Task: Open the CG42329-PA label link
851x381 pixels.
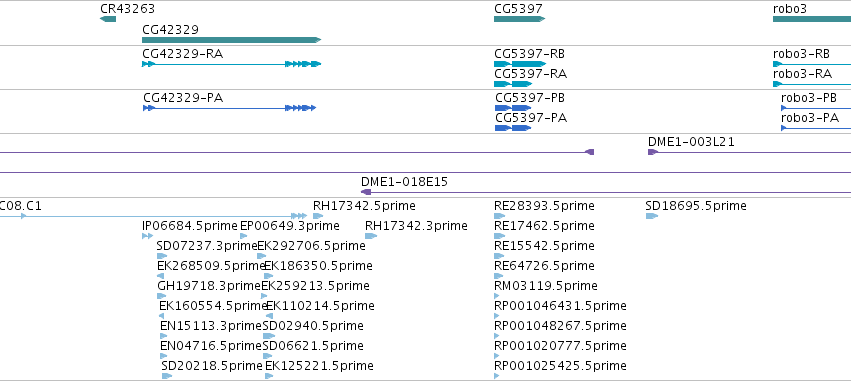Action: coord(183,98)
